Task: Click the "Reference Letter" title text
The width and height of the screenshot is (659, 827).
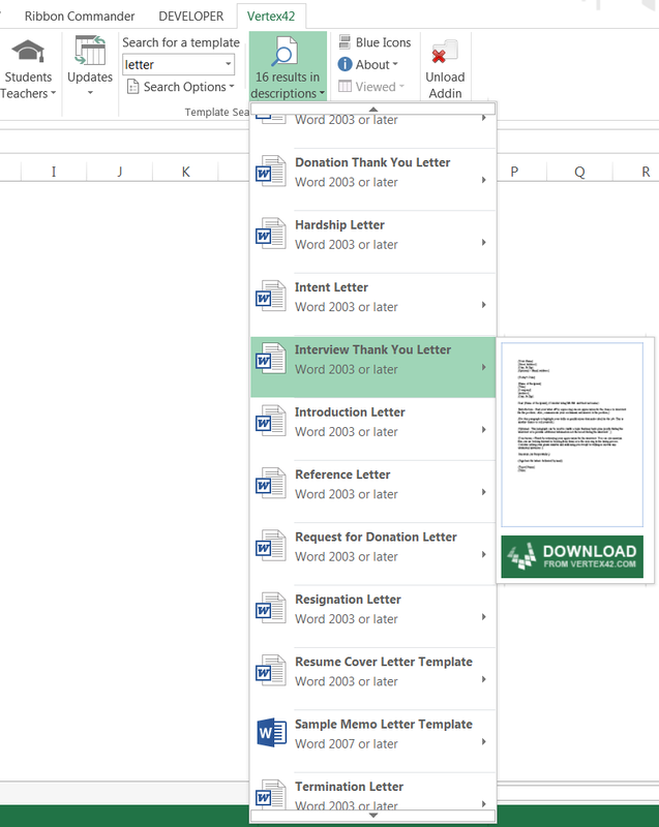Action: coord(342,474)
